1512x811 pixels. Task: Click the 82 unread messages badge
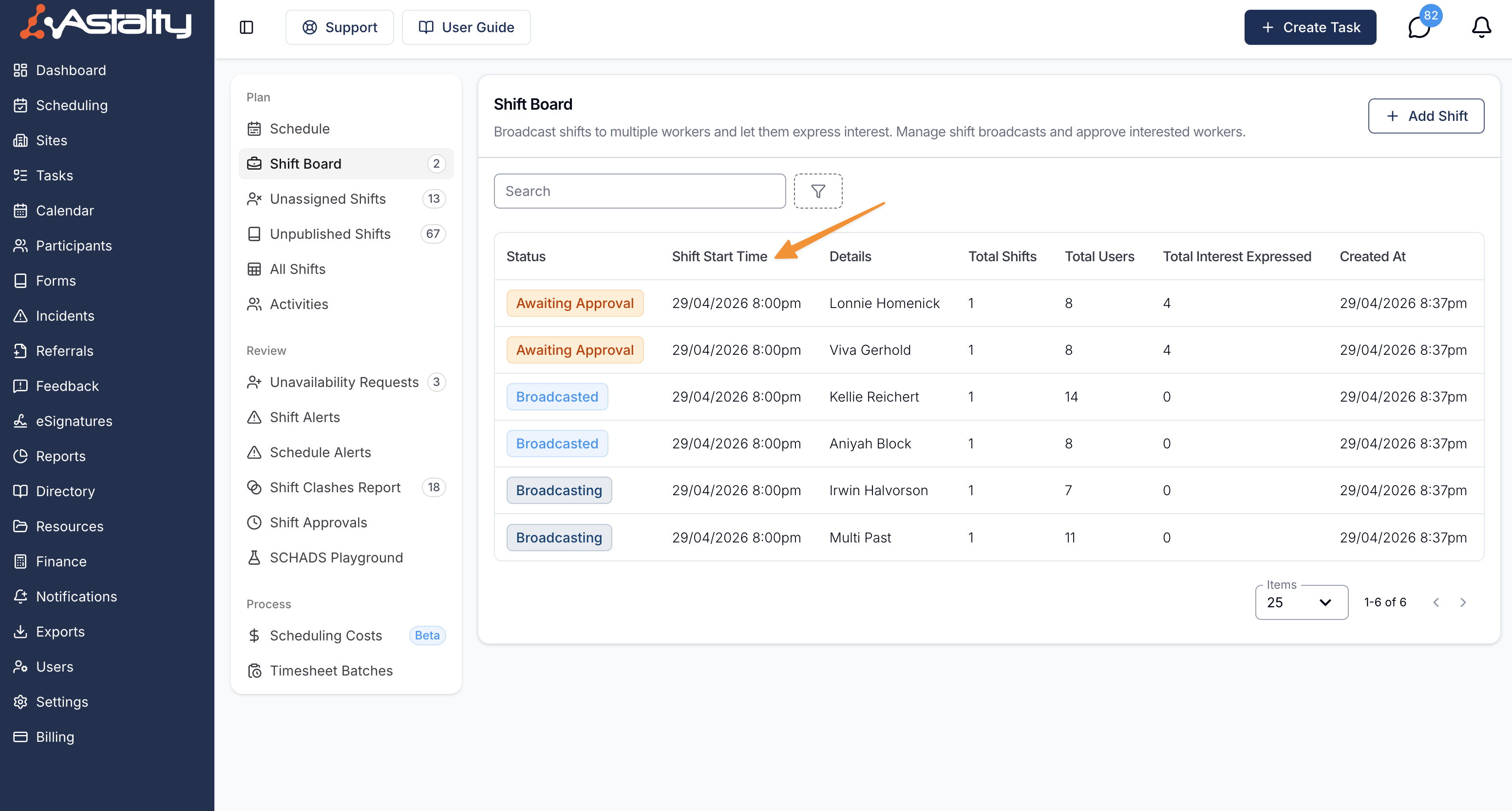pos(1431,15)
